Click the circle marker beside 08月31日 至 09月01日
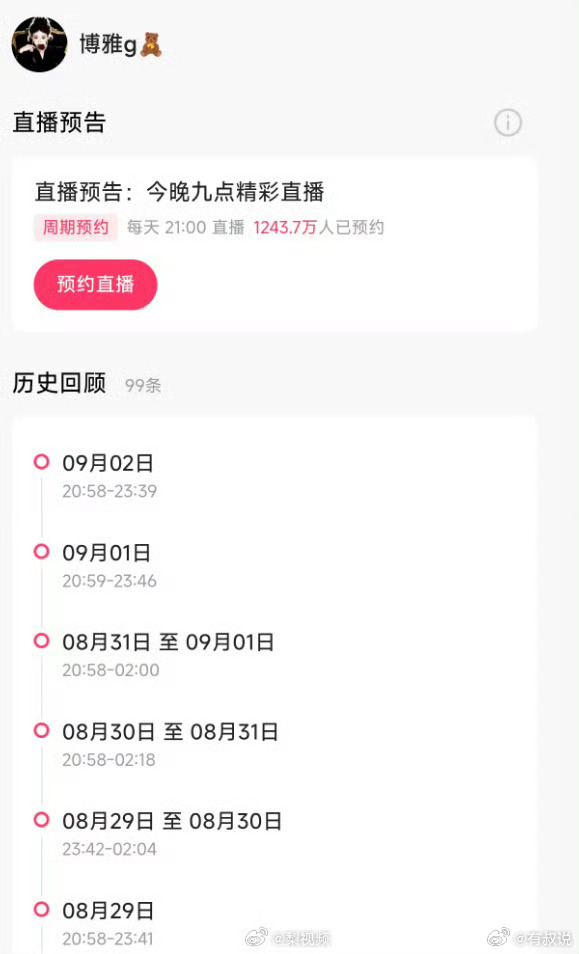Screen dimensions: 579x954 pyautogui.click(x=41, y=641)
